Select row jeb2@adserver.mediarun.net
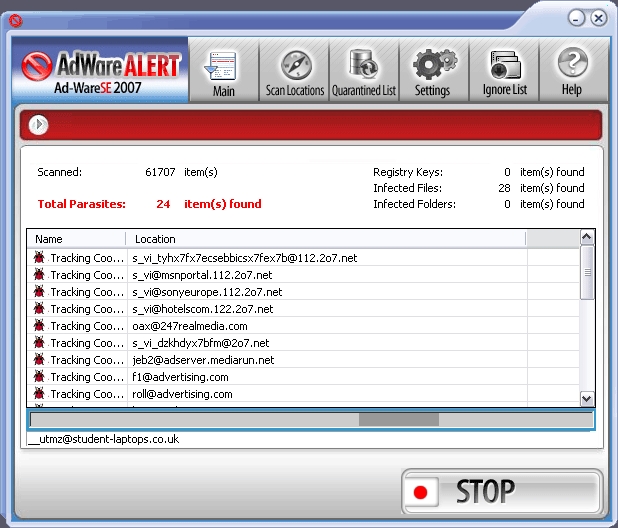This screenshot has width=618, height=528. point(303,360)
